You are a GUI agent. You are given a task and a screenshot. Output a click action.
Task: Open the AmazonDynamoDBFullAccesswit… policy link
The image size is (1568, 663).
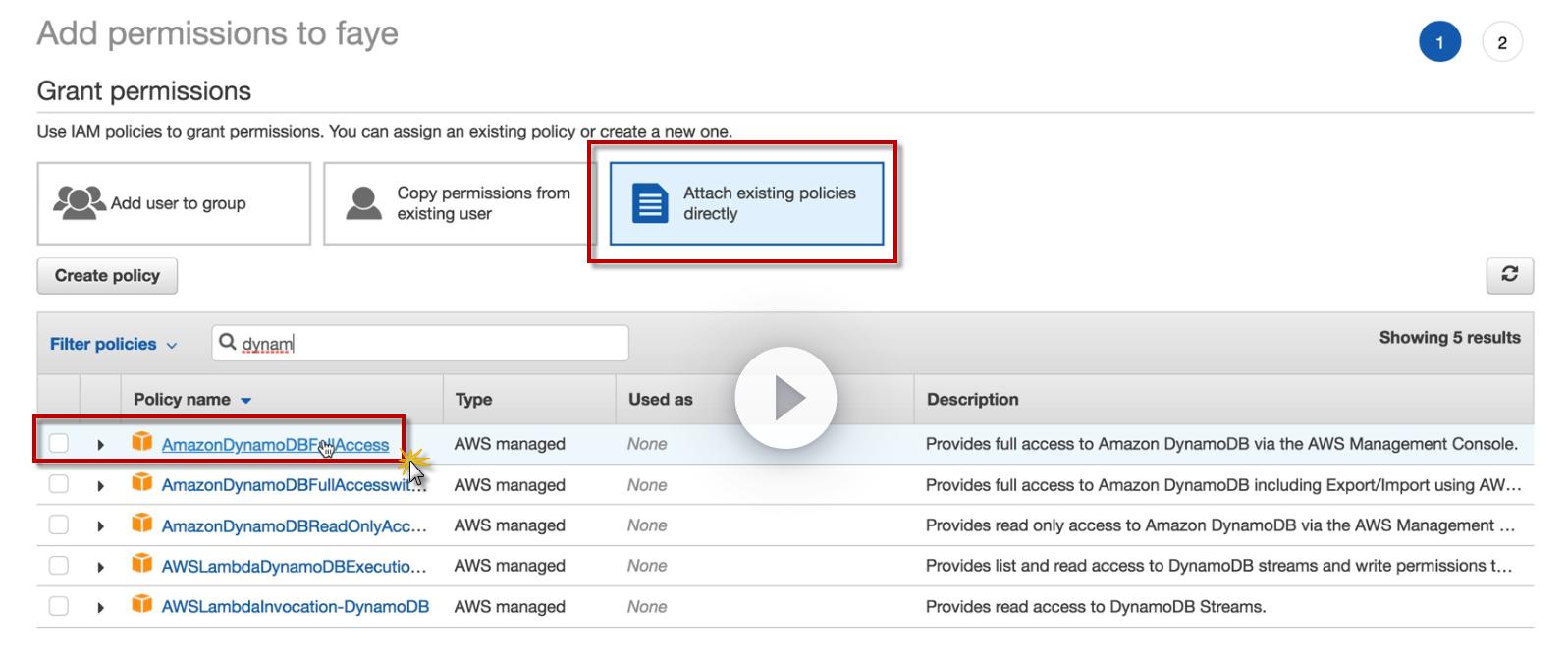[x=294, y=485]
